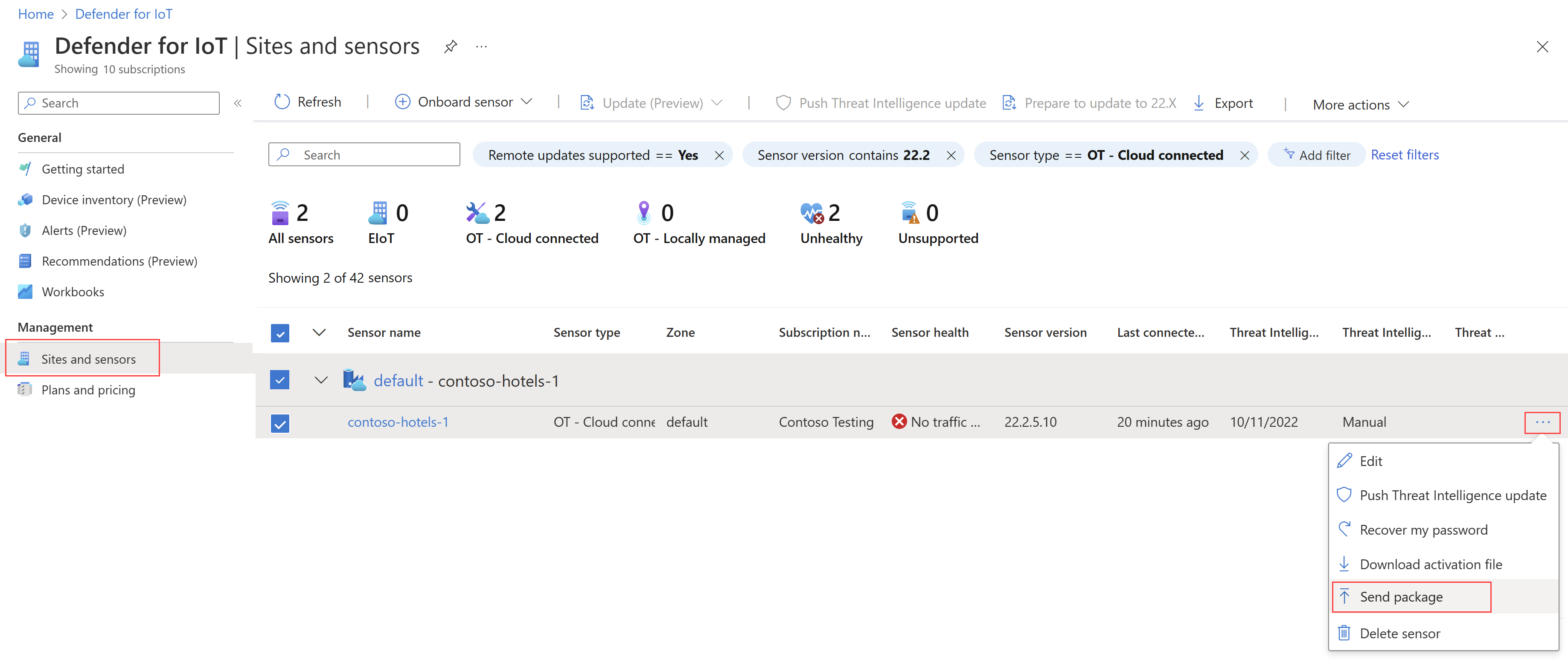Image resolution: width=1568 pixels, height=660 pixels.
Task: Filter by the Unhealthy heart icon tile
Action: click(x=812, y=213)
